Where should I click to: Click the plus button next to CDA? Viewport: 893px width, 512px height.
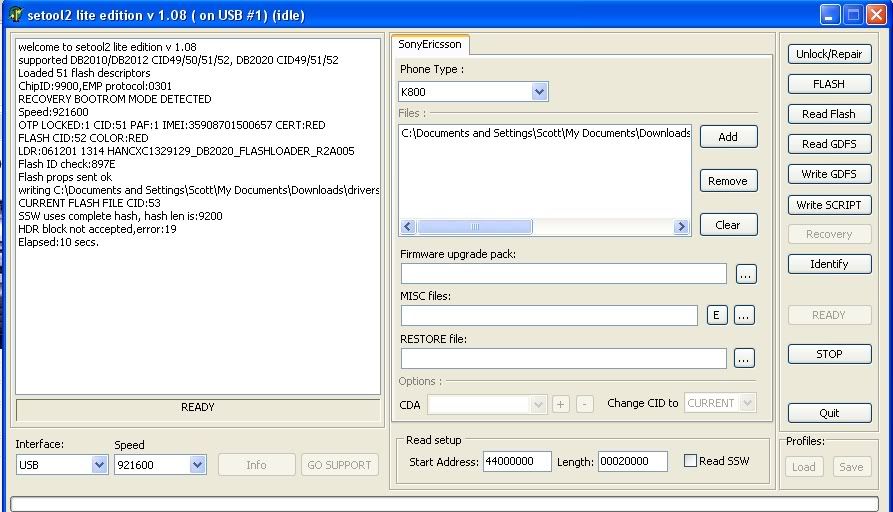point(560,404)
